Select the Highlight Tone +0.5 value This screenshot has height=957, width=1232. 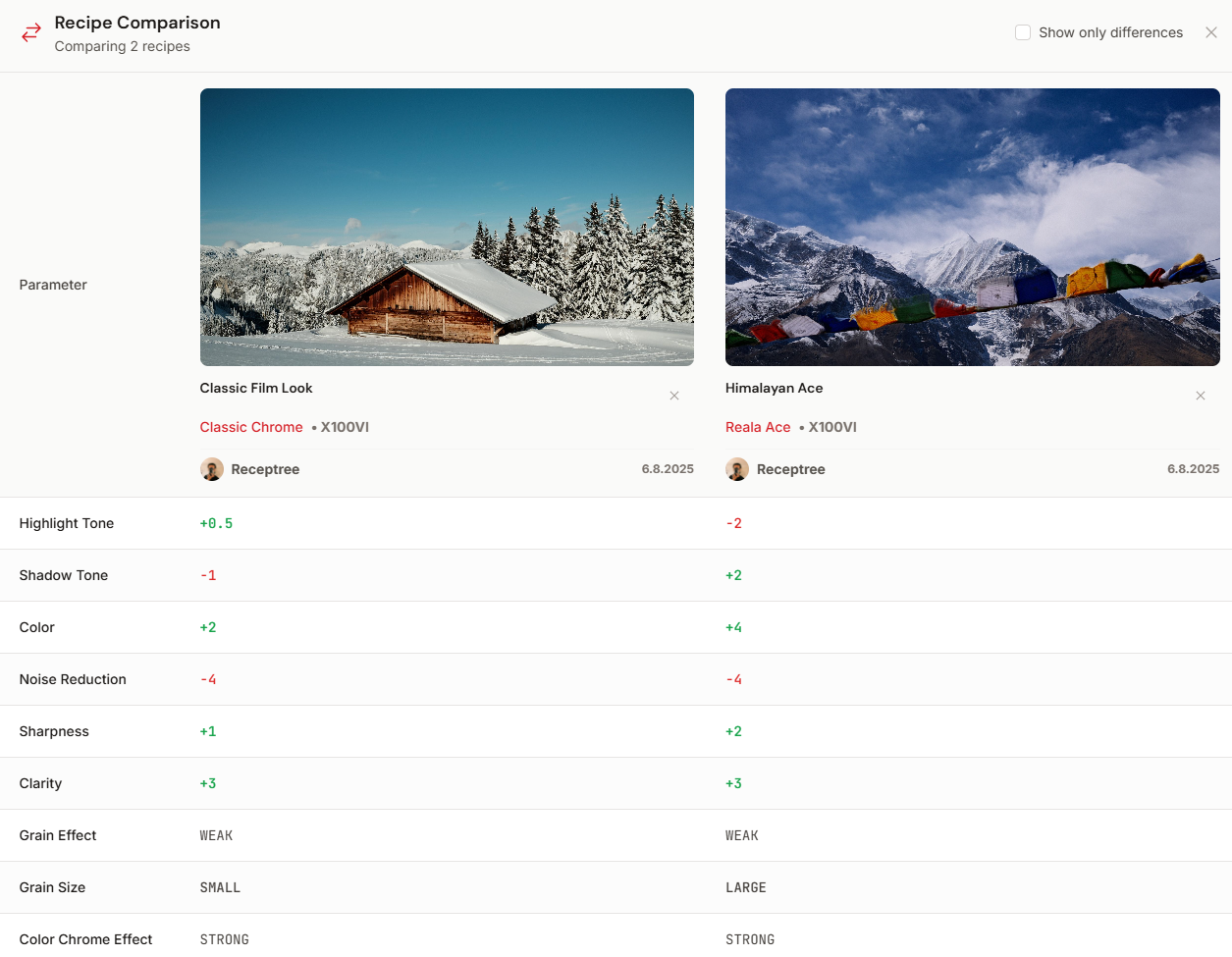[216, 523]
